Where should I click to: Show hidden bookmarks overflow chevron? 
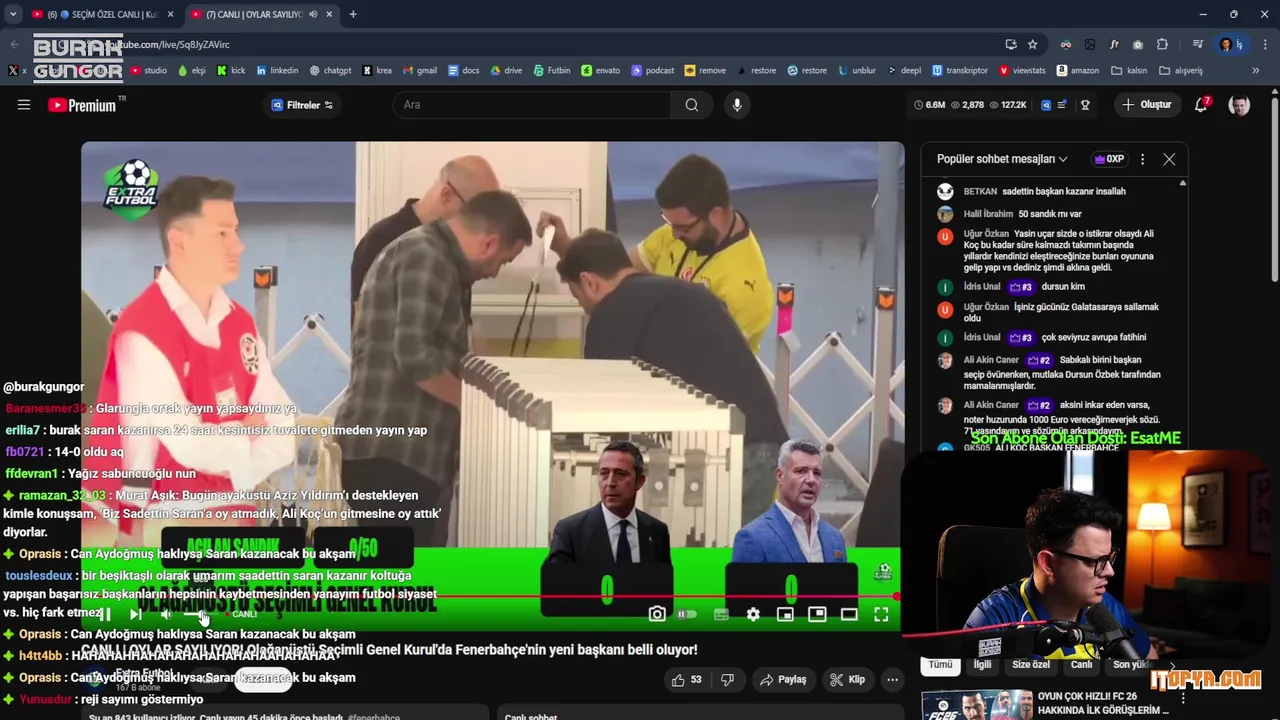click(1255, 70)
